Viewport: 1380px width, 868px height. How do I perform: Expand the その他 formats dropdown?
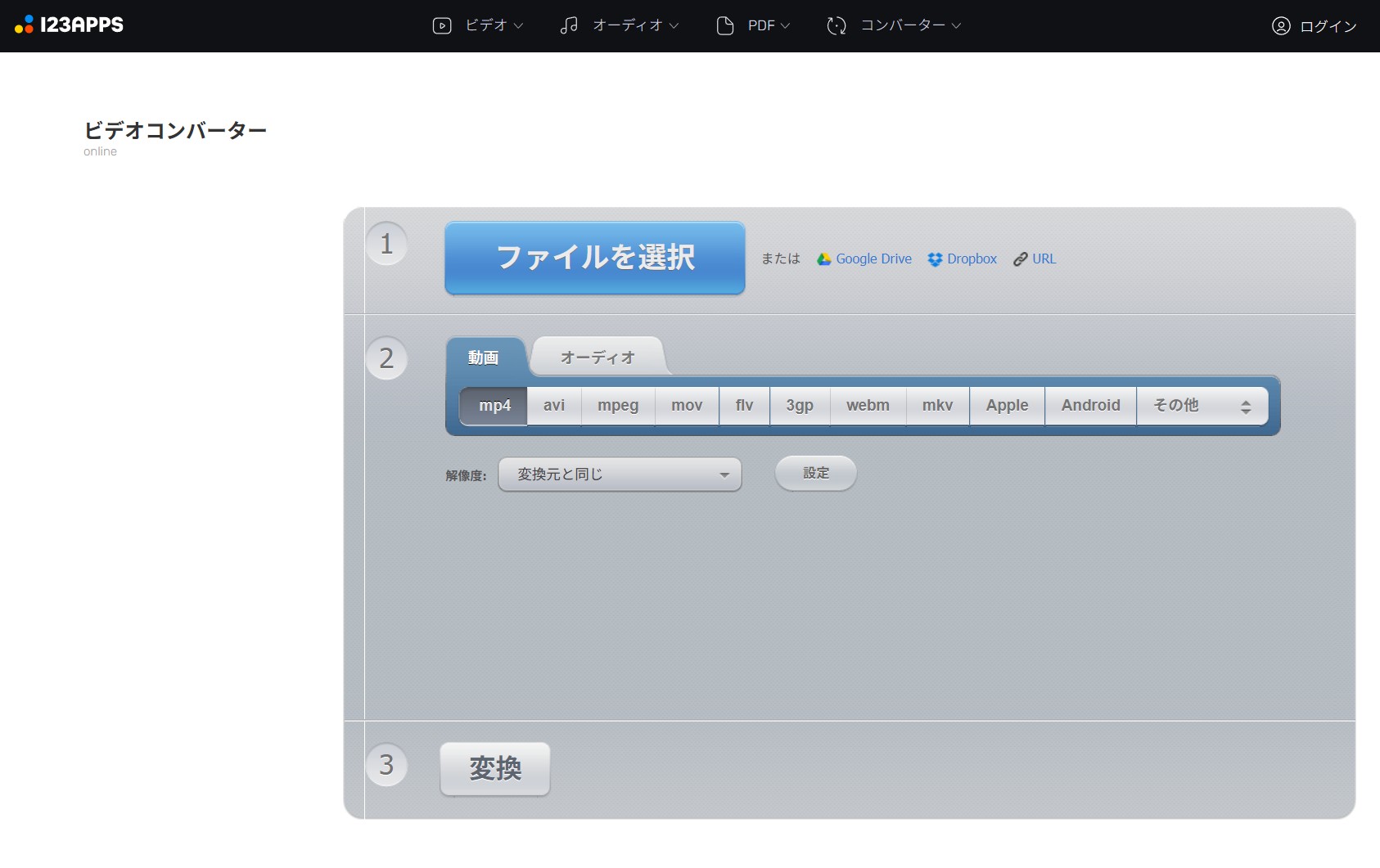1202,406
